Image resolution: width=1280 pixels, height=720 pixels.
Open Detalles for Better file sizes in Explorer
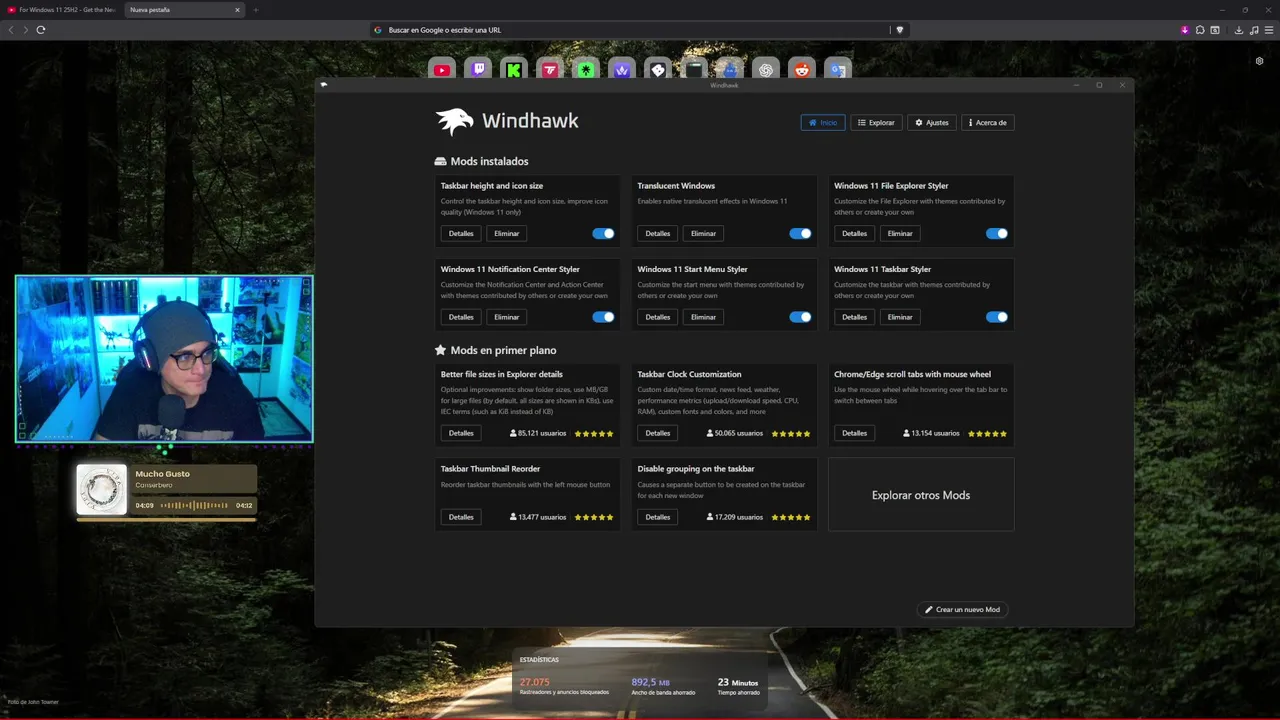(461, 433)
